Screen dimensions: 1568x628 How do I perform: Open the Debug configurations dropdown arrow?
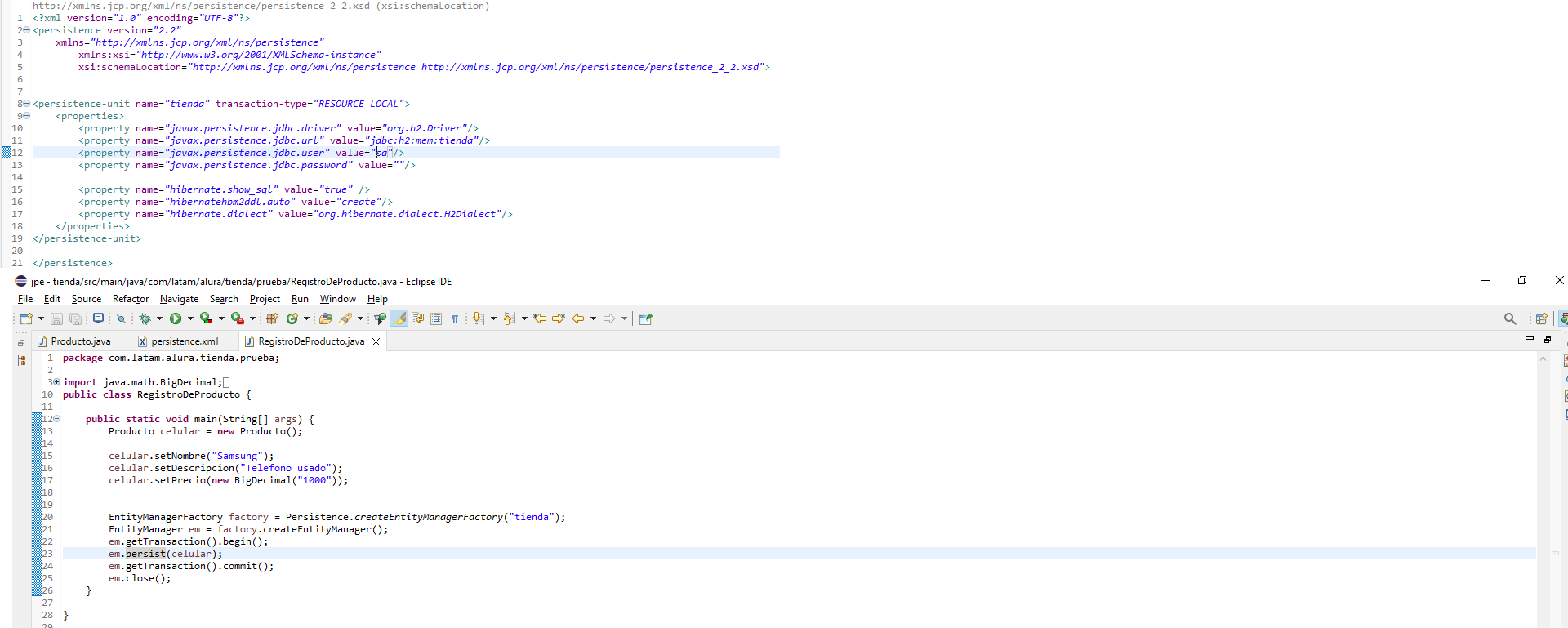pos(159,318)
